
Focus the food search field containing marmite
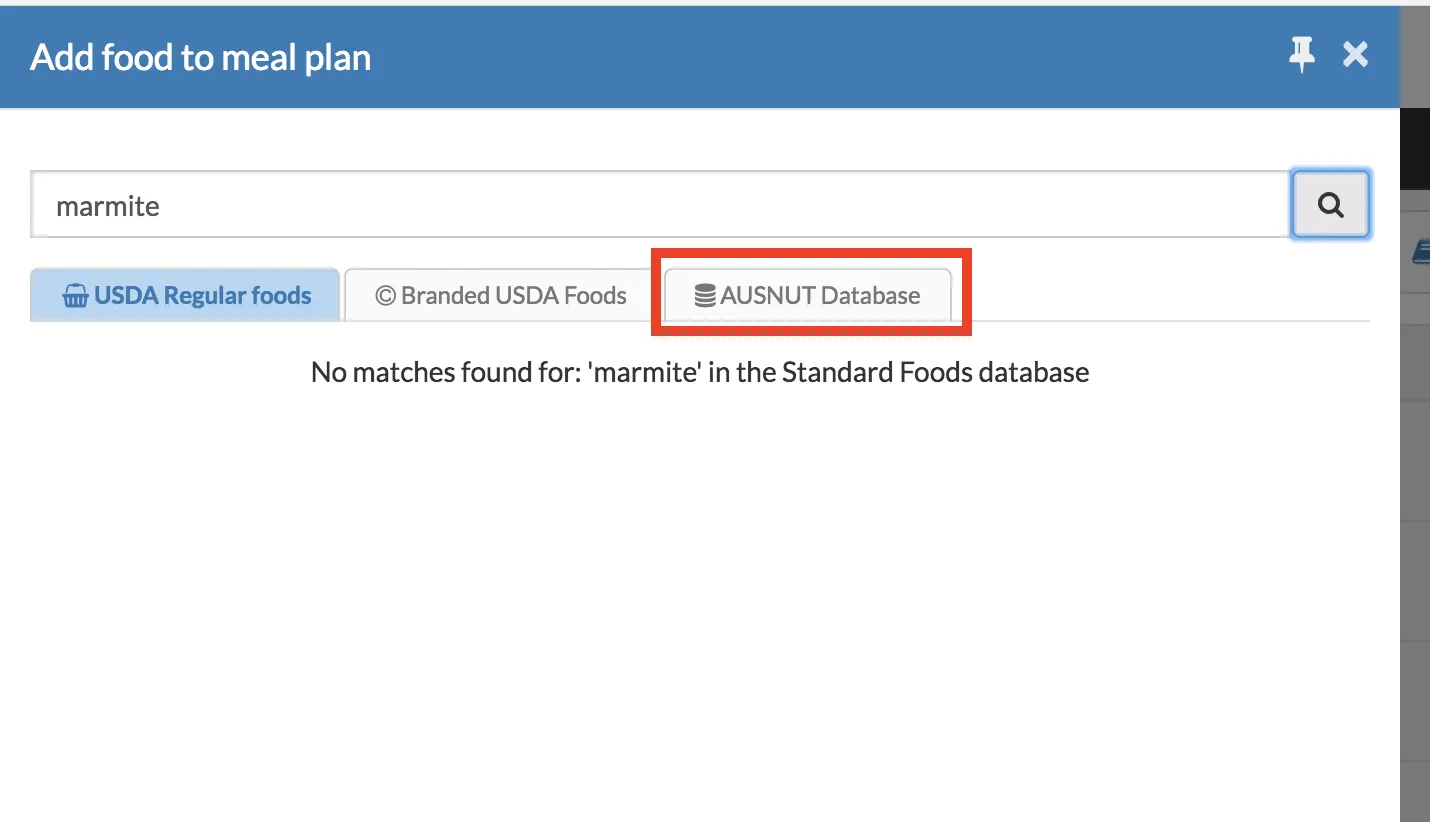(660, 205)
